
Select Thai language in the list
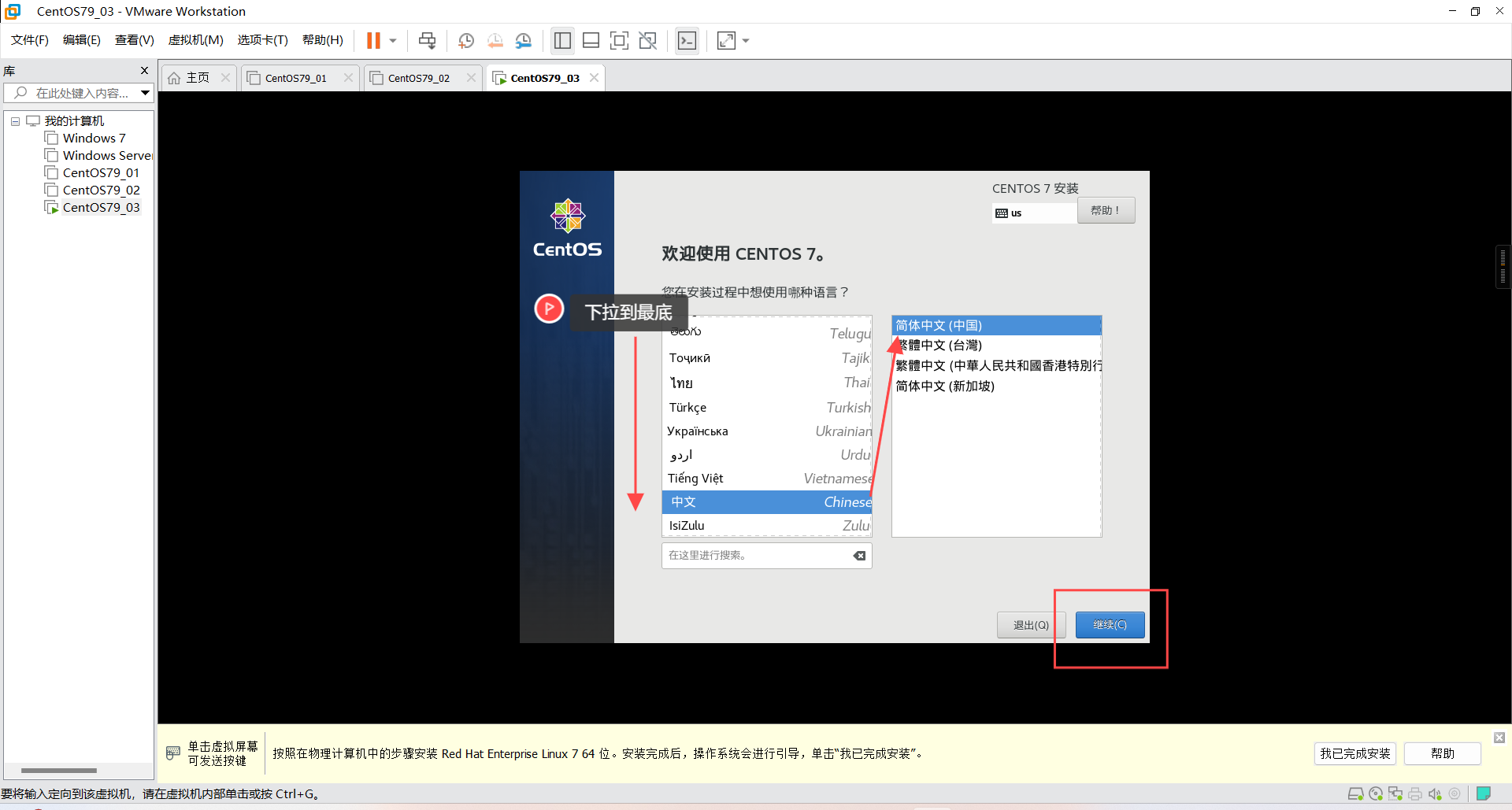pyautogui.click(x=767, y=383)
